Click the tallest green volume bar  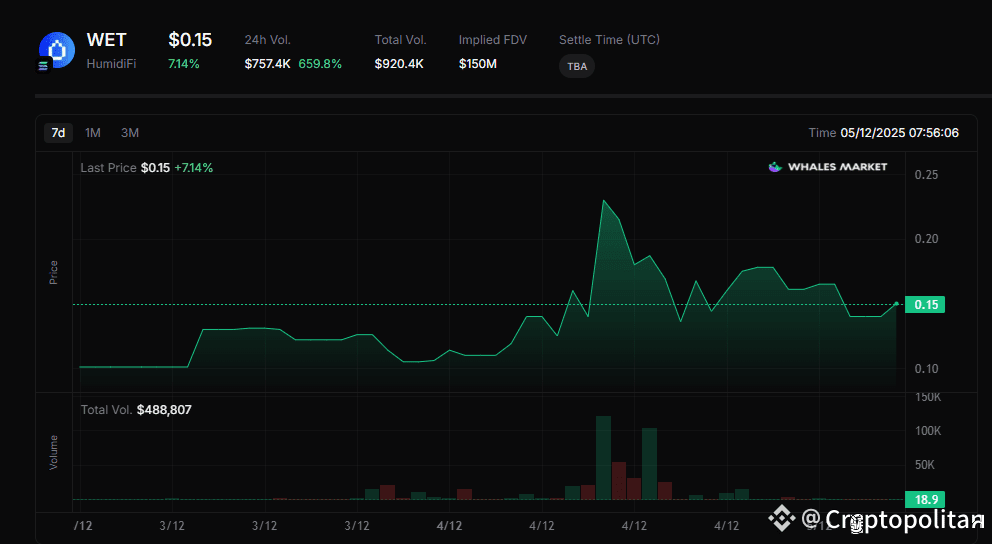[x=603, y=457]
